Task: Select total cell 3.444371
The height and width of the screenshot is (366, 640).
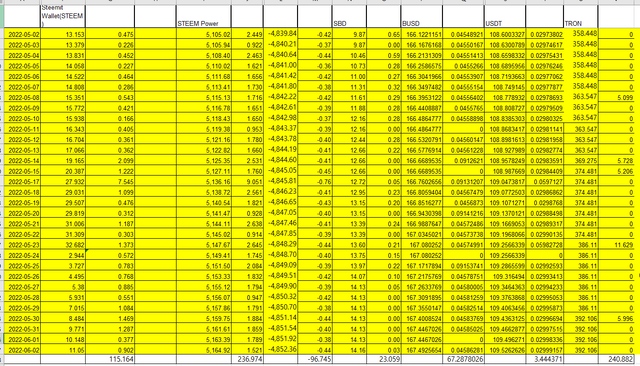Action: tap(545, 359)
